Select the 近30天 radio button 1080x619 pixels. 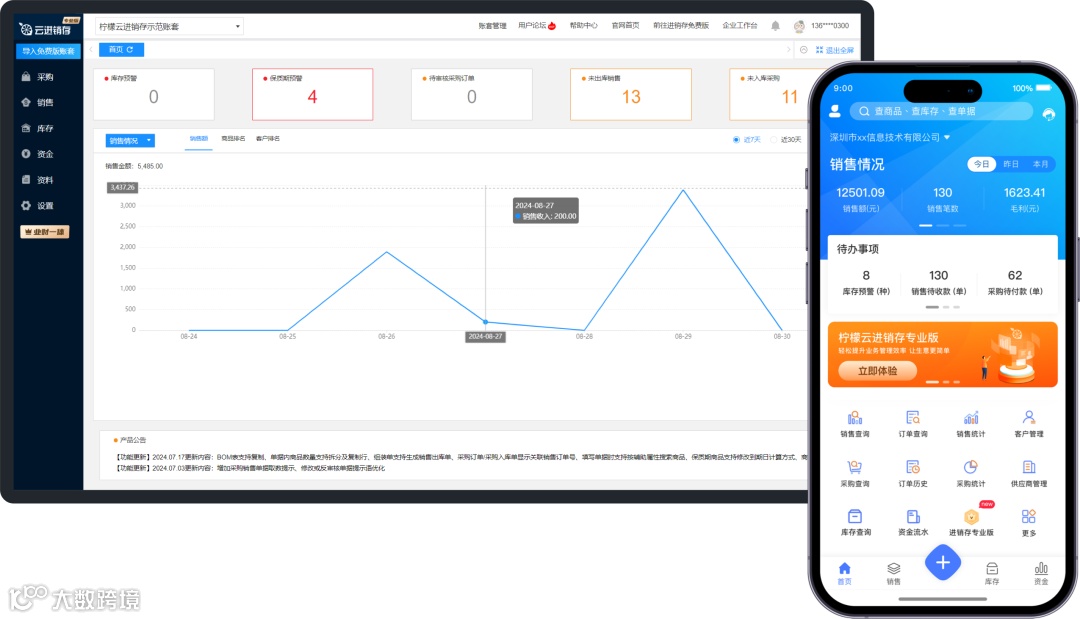coord(773,140)
